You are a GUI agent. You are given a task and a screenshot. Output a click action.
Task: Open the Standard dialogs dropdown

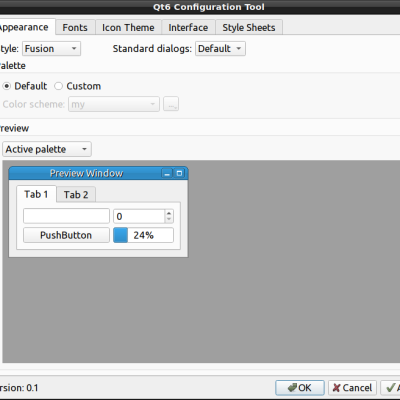tap(220, 49)
